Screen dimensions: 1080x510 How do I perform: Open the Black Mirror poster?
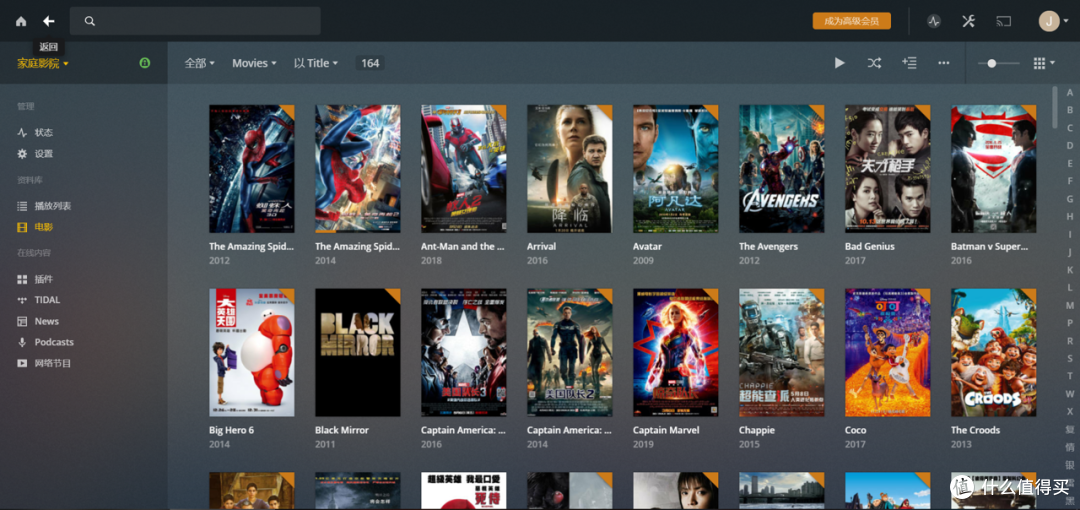click(x=357, y=352)
